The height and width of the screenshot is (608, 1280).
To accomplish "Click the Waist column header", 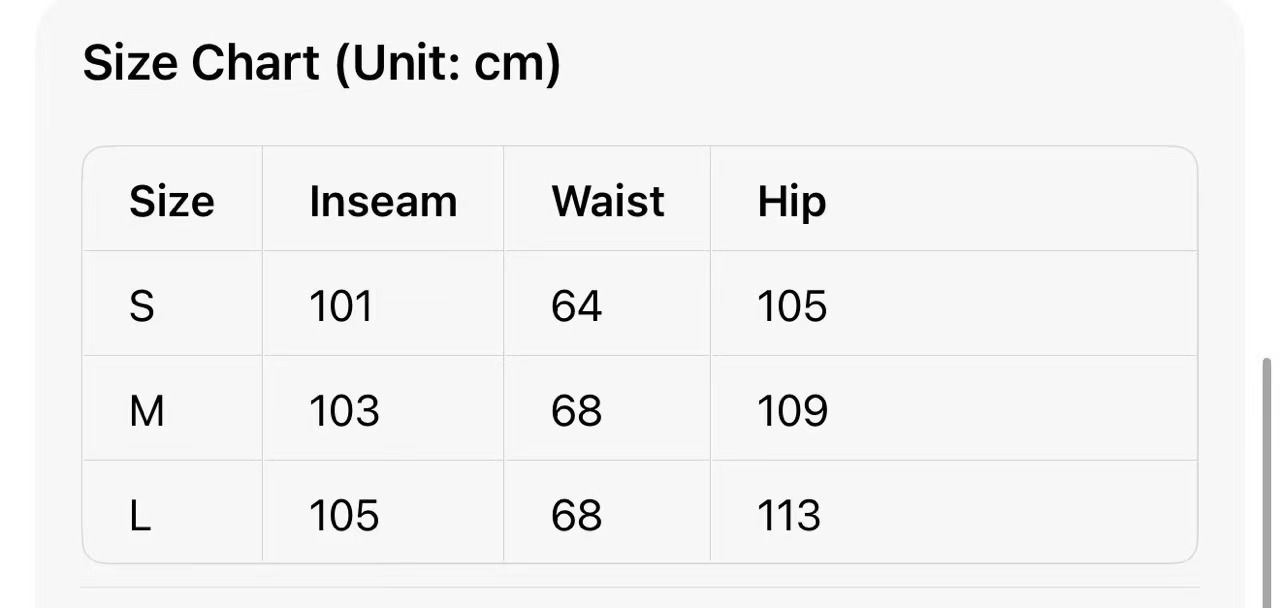I will tap(607, 201).
